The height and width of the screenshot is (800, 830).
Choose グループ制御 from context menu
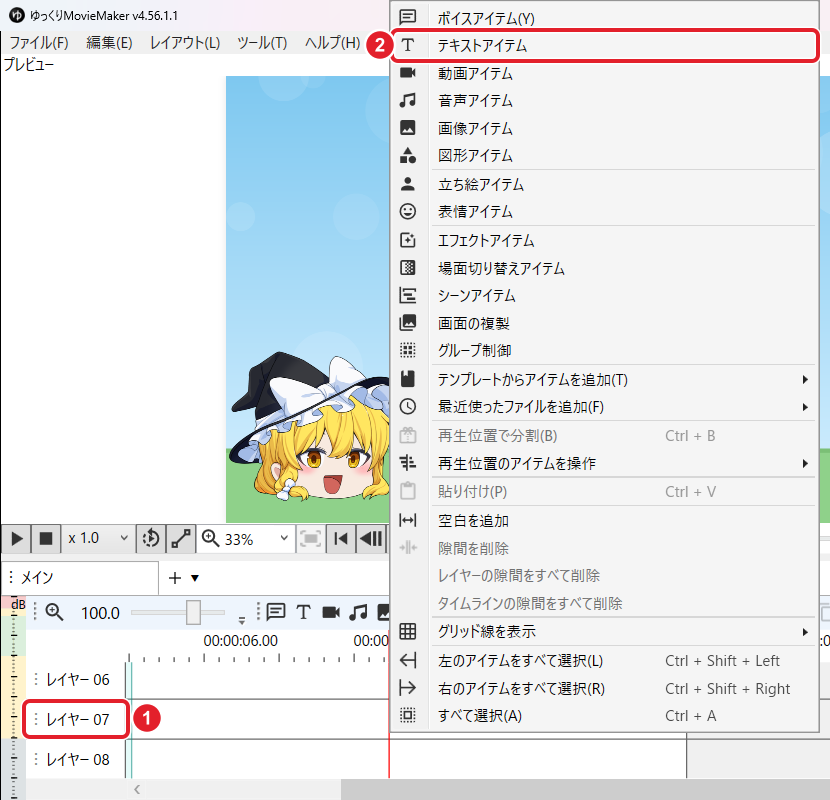point(604,350)
